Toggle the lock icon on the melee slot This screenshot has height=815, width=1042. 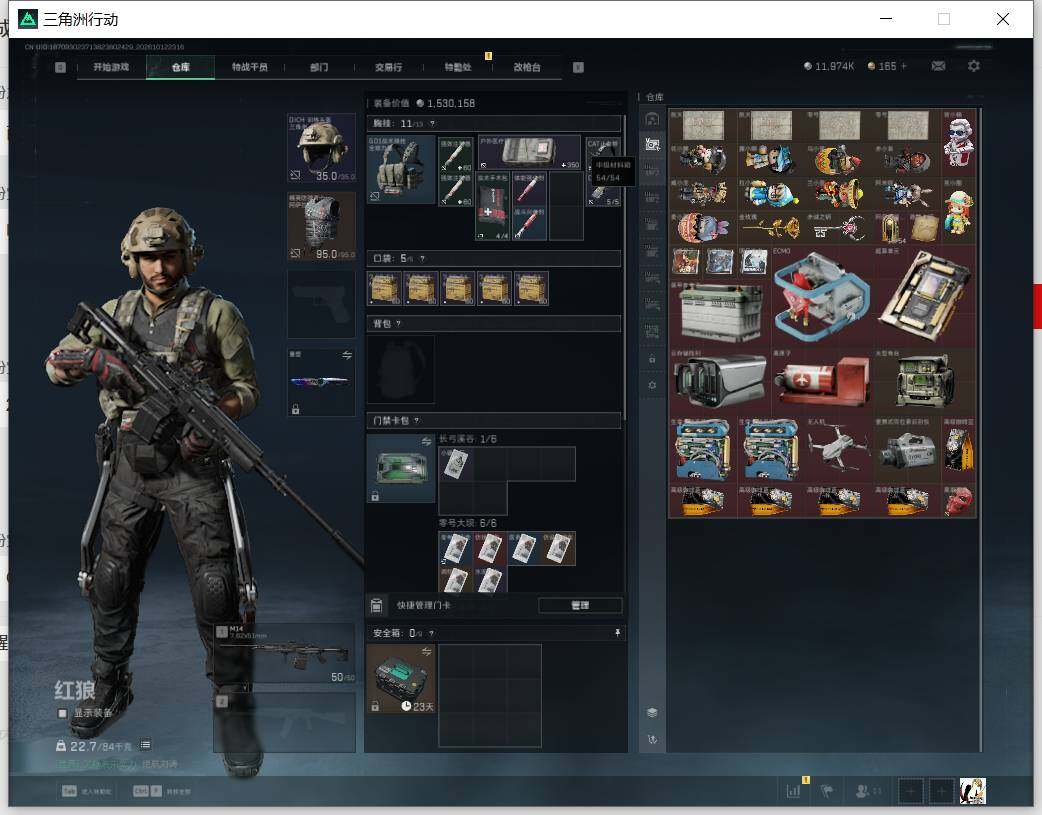(x=295, y=409)
